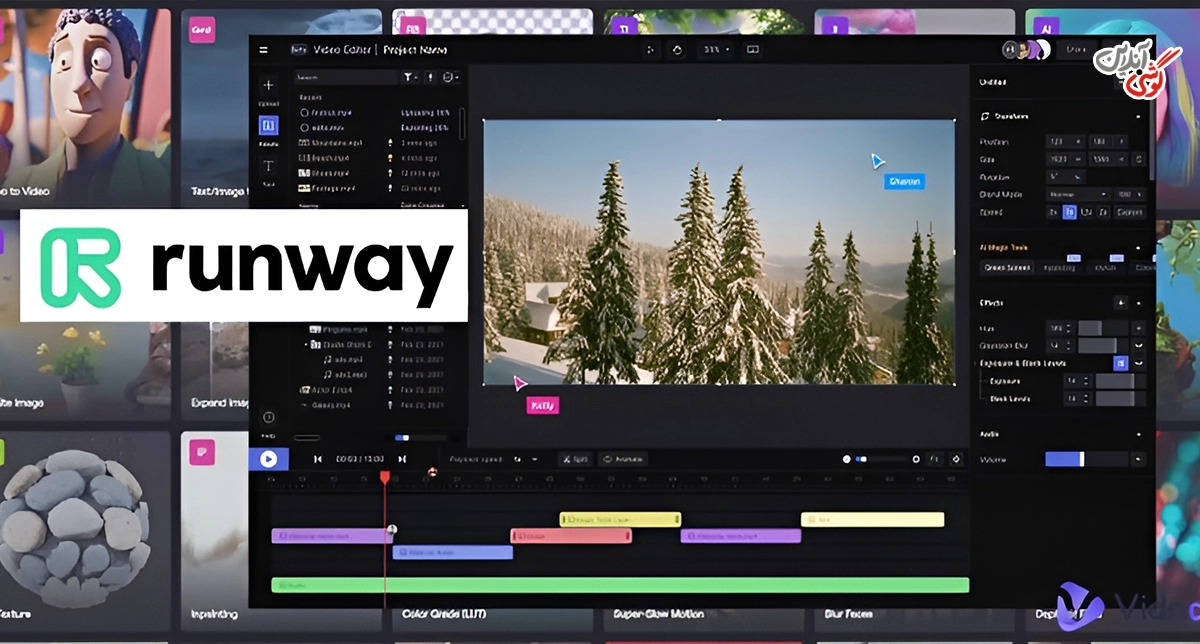Add a new effect with plus button

(x=1120, y=302)
